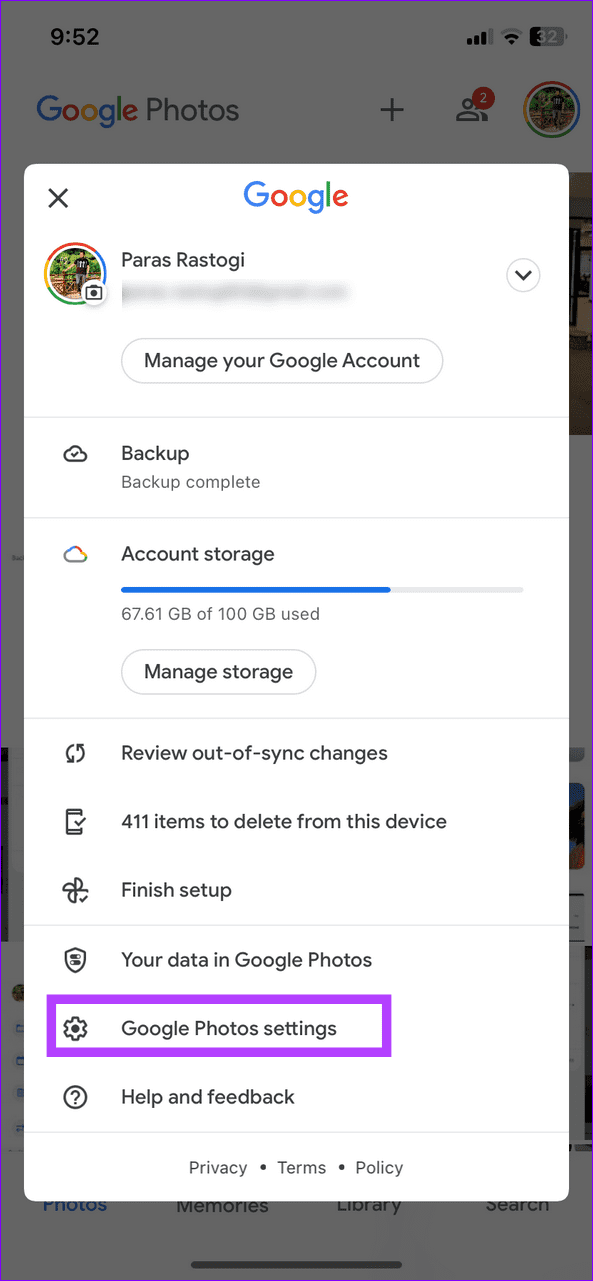Open the Privacy link
Image resolution: width=593 pixels, height=1281 pixels.
[218, 1167]
